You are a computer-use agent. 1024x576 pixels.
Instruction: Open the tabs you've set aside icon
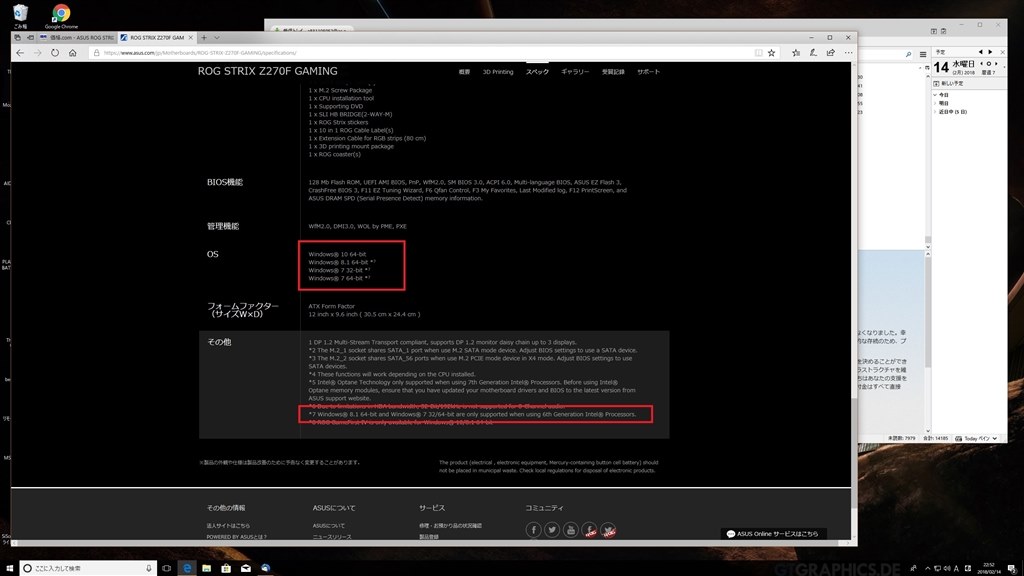(x=18, y=38)
